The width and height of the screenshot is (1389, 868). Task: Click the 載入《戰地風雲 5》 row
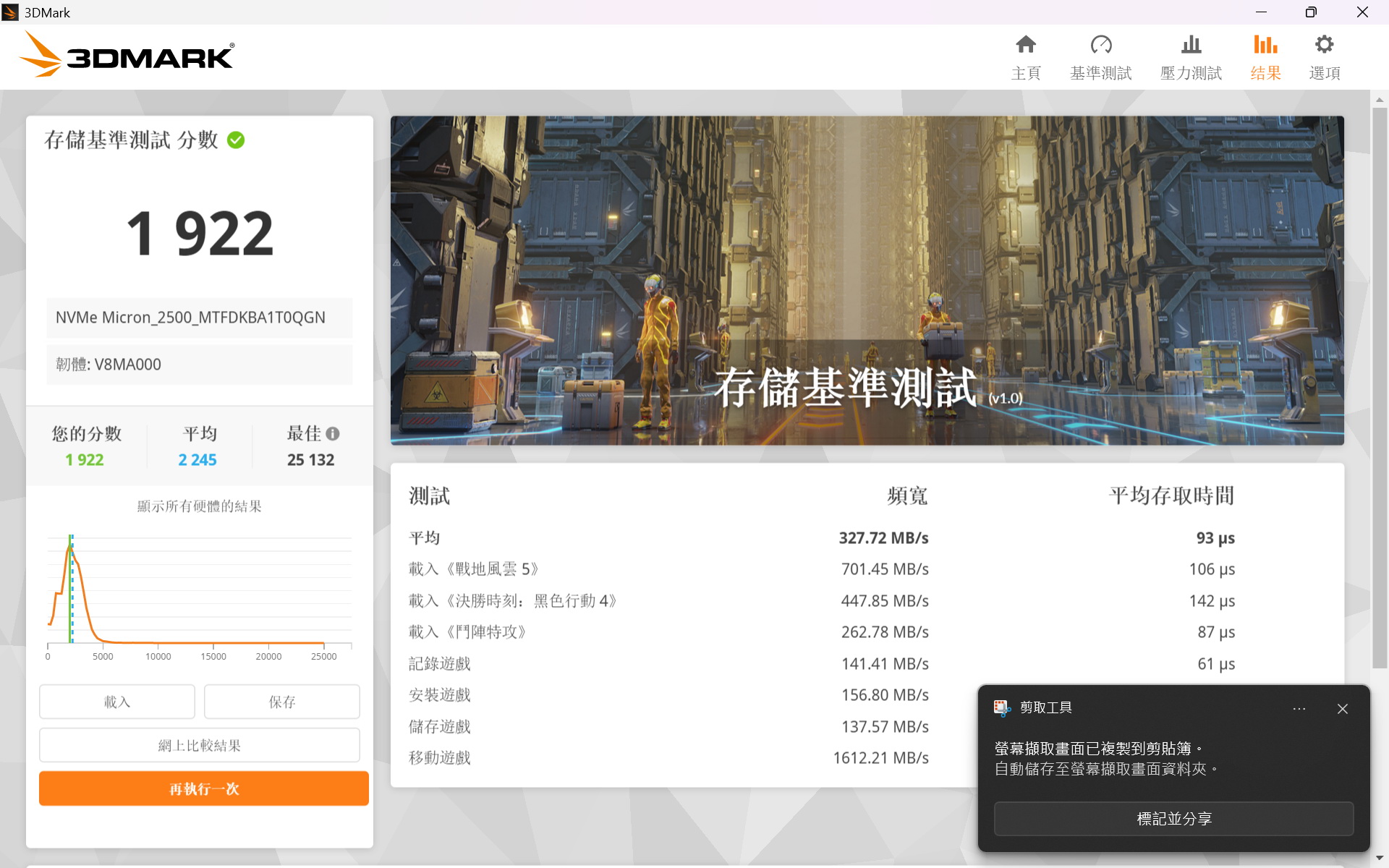821,569
